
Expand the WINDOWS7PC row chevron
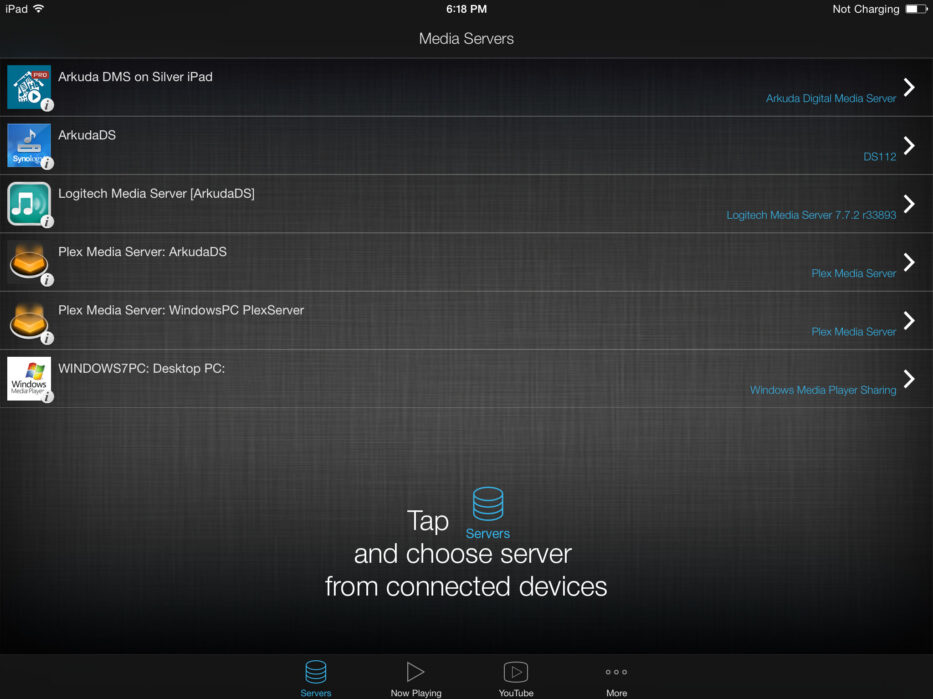pos(908,379)
